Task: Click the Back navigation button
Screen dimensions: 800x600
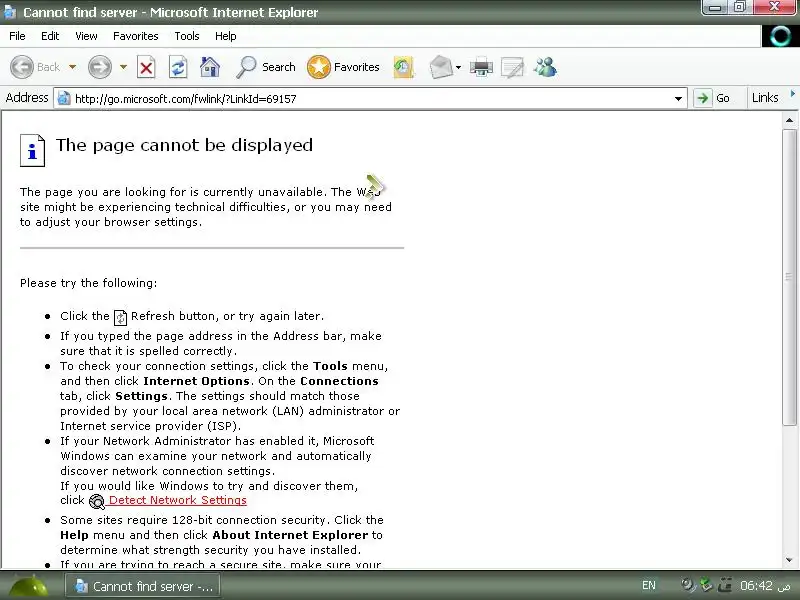Action: pyautogui.click(x=35, y=67)
